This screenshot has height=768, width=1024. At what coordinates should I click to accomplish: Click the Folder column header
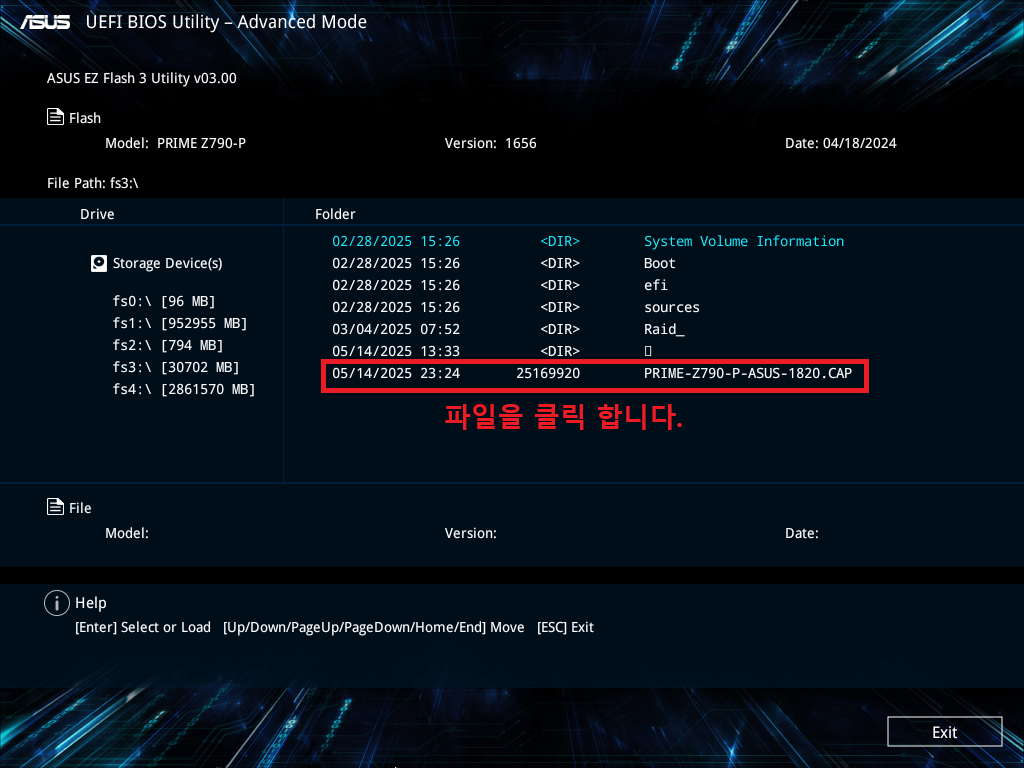(335, 214)
